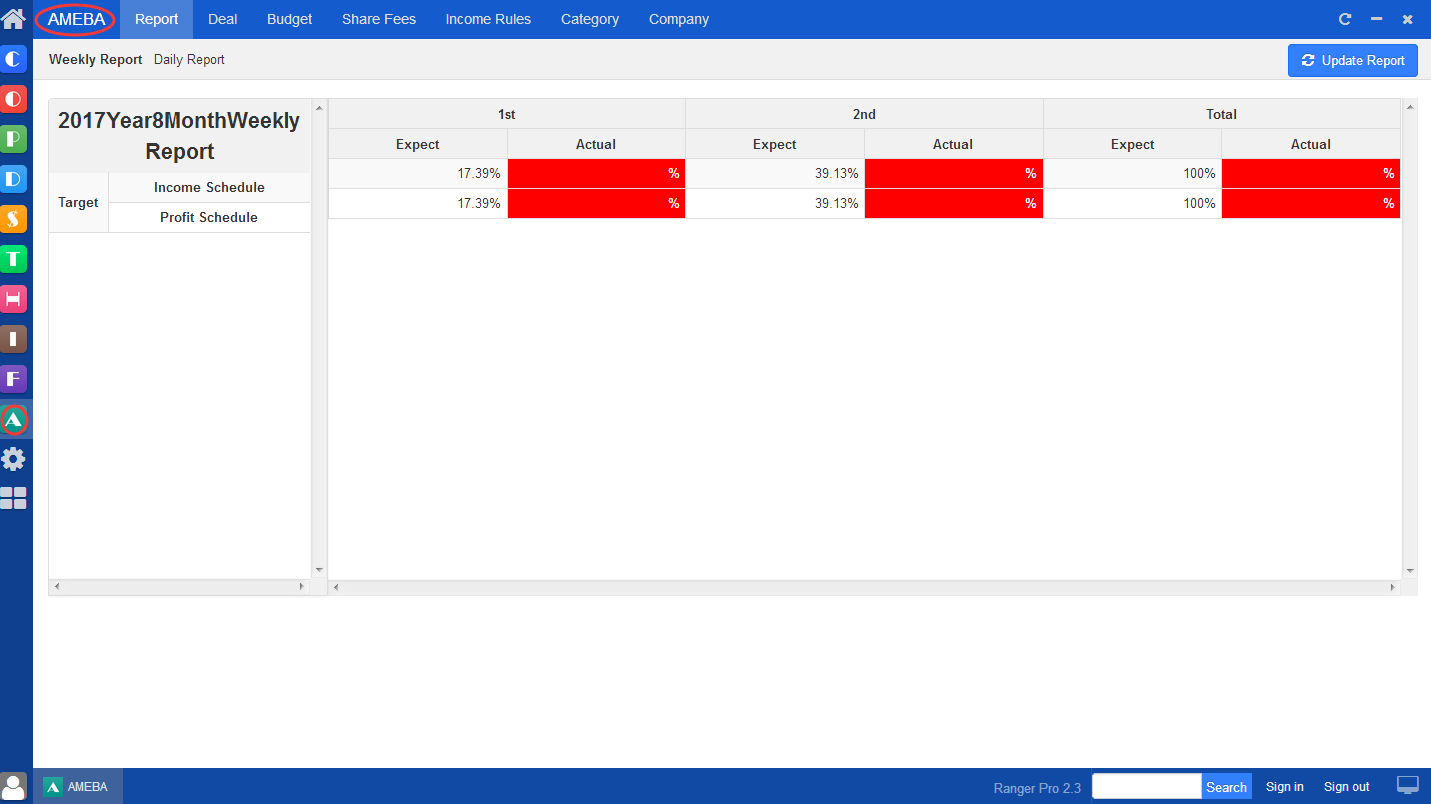Click the red Actual cell under Total for Income Schedule
The image size is (1431, 804).
point(1310,174)
